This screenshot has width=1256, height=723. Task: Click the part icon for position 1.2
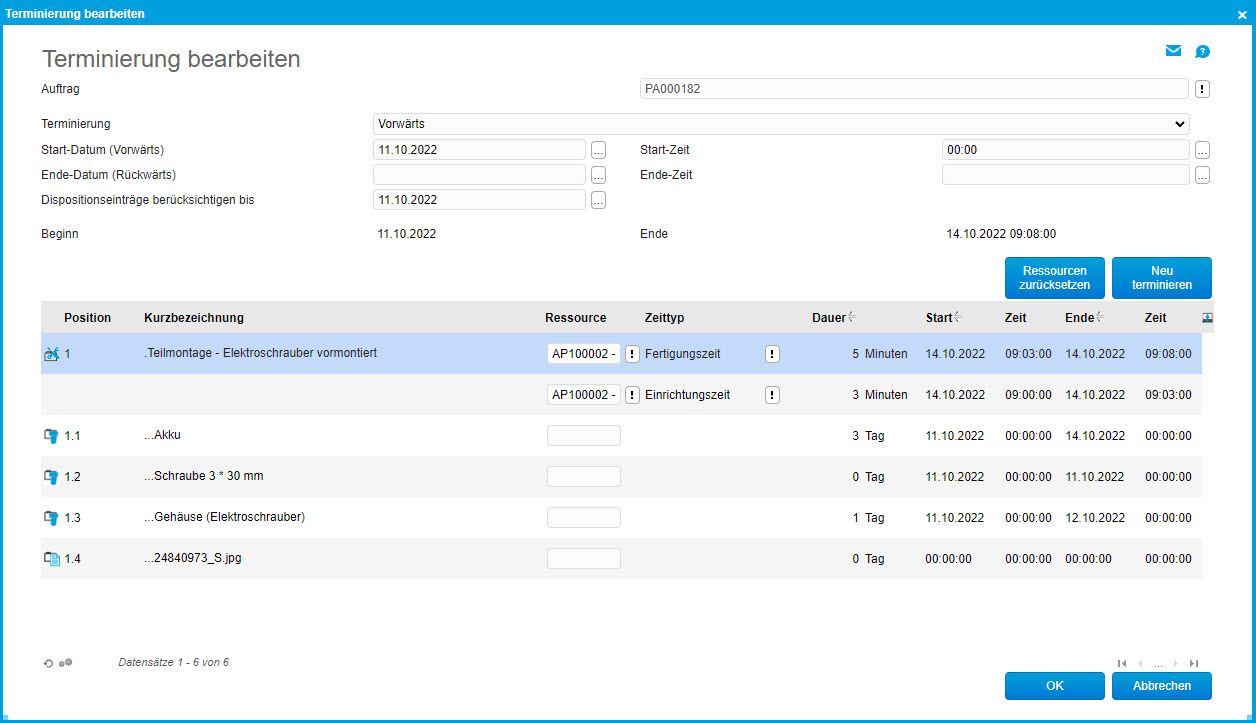52,477
